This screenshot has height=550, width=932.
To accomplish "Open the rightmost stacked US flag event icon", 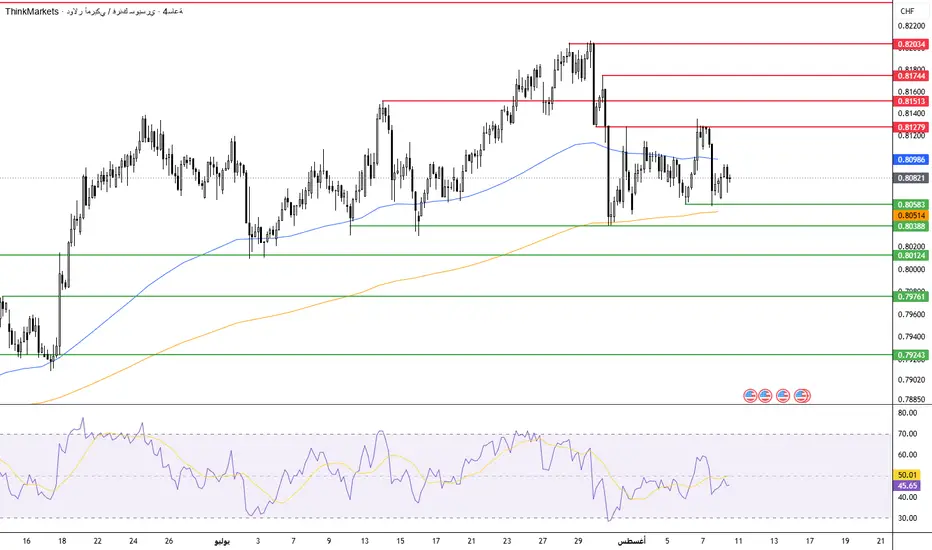I will [x=802, y=395].
